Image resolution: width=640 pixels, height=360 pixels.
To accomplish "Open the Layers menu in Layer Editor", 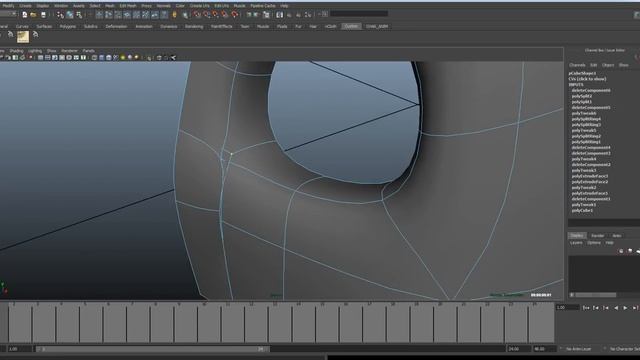I will coord(576,242).
